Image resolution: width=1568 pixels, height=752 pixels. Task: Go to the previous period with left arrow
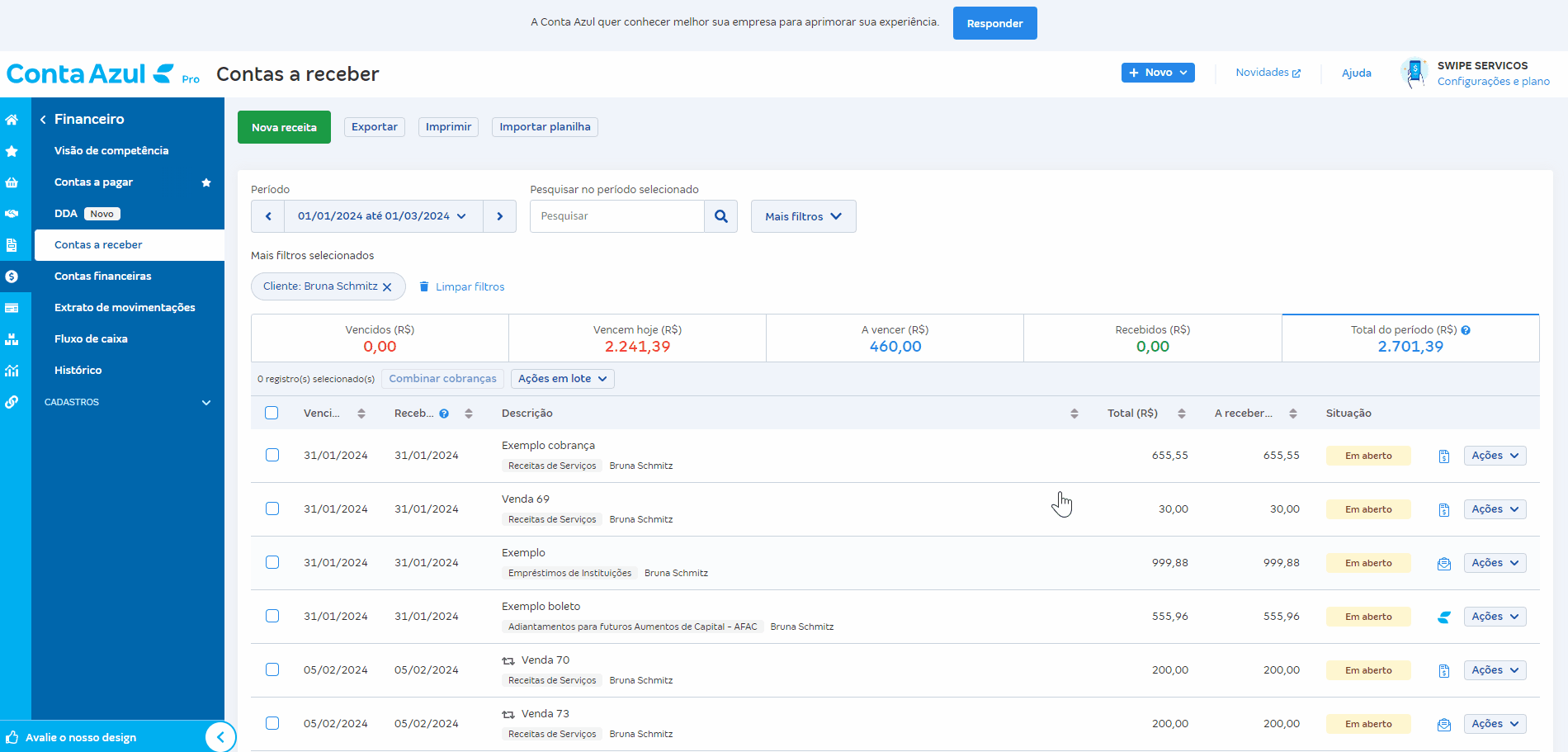pos(268,216)
